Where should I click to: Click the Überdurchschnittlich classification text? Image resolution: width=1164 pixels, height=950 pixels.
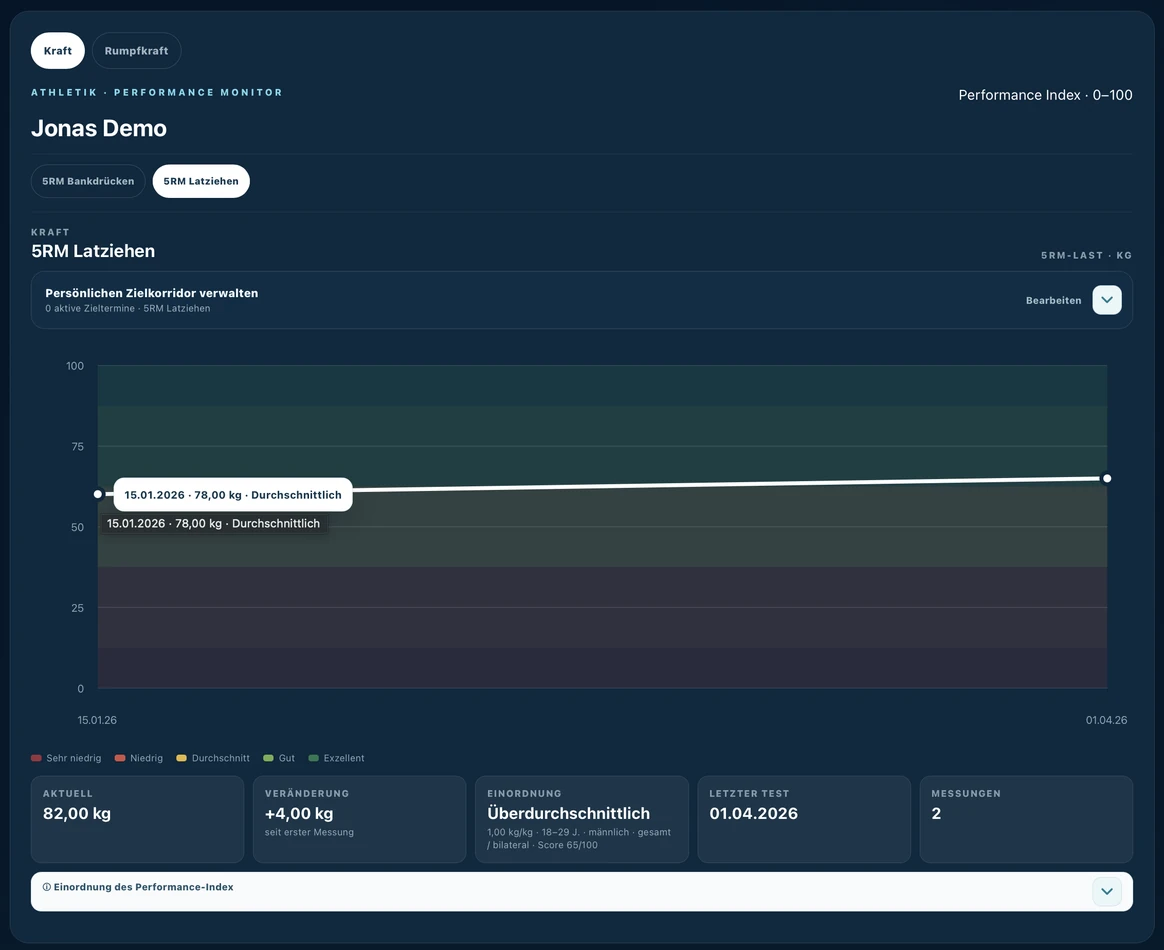click(x=569, y=813)
